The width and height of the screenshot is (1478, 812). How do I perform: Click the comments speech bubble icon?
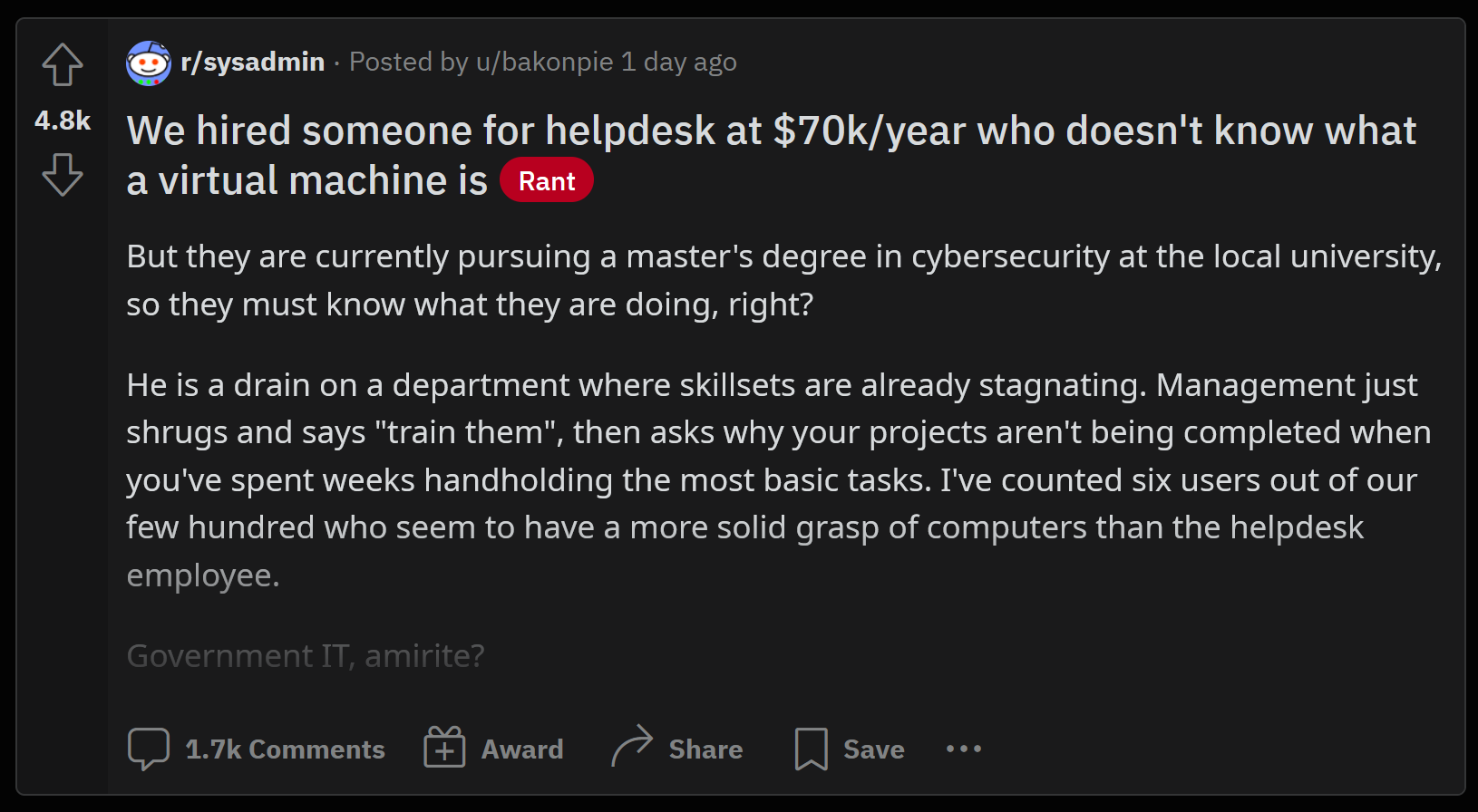[x=149, y=749]
